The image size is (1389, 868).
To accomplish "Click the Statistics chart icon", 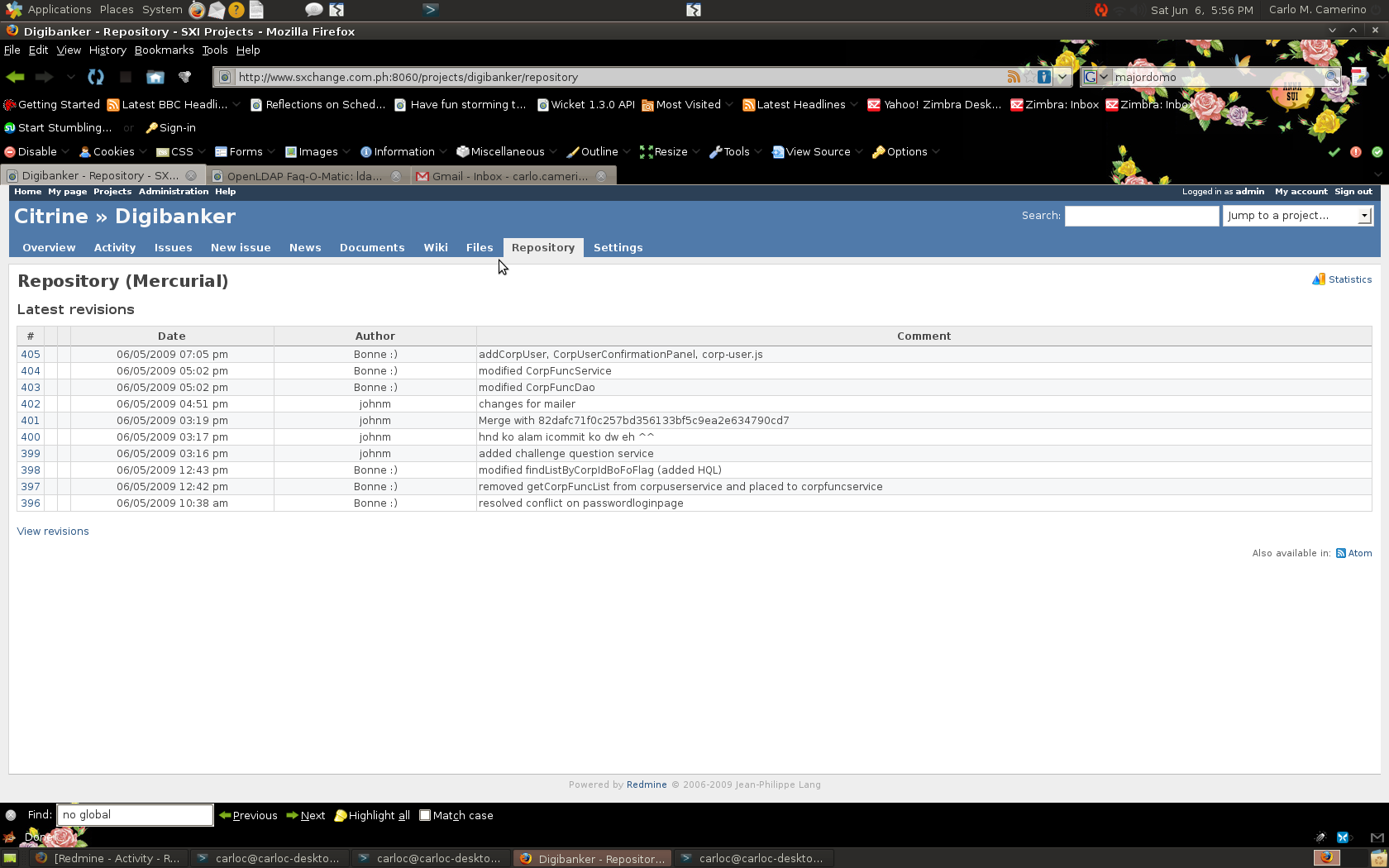I will tap(1319, 279).
